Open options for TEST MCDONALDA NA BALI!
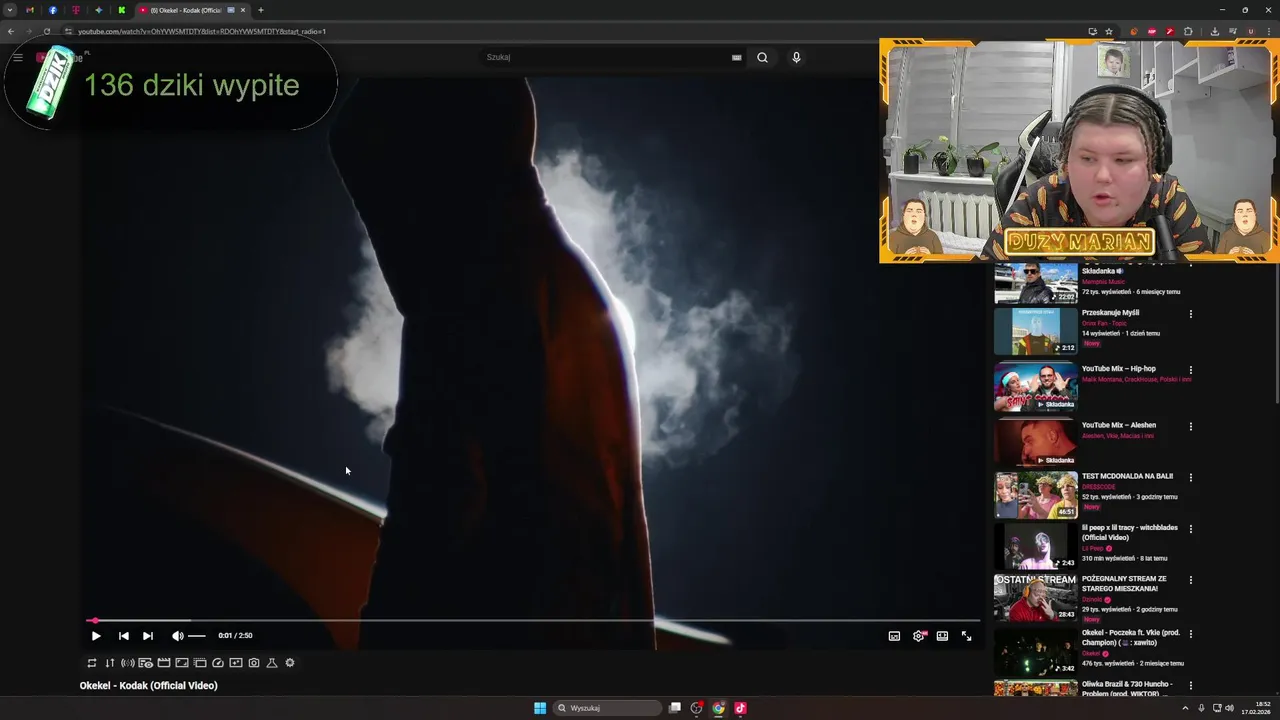Image resolution: width=1280 pixels, height=720 pixels. point(1190,478)
